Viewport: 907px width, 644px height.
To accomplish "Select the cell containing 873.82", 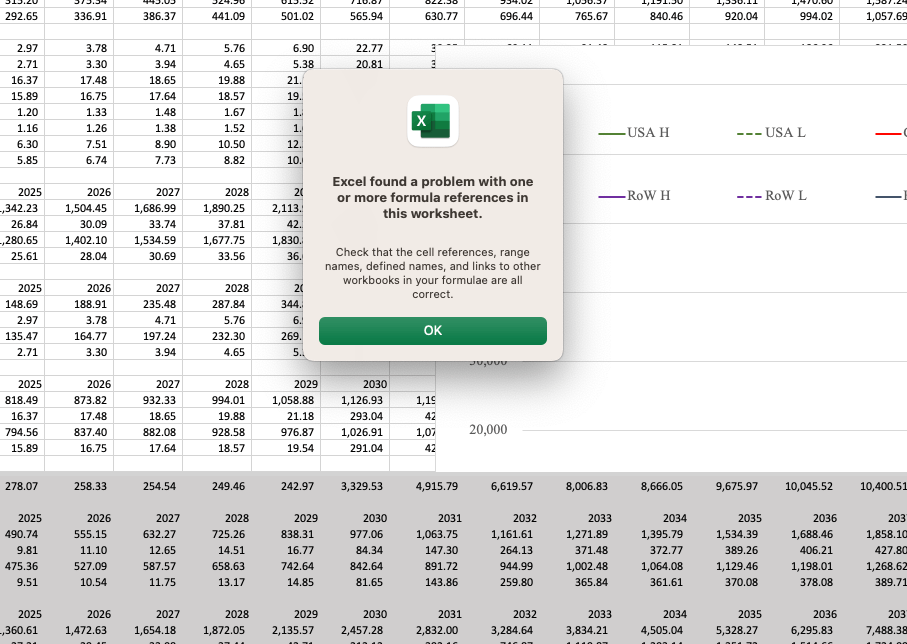I will 79,400.
